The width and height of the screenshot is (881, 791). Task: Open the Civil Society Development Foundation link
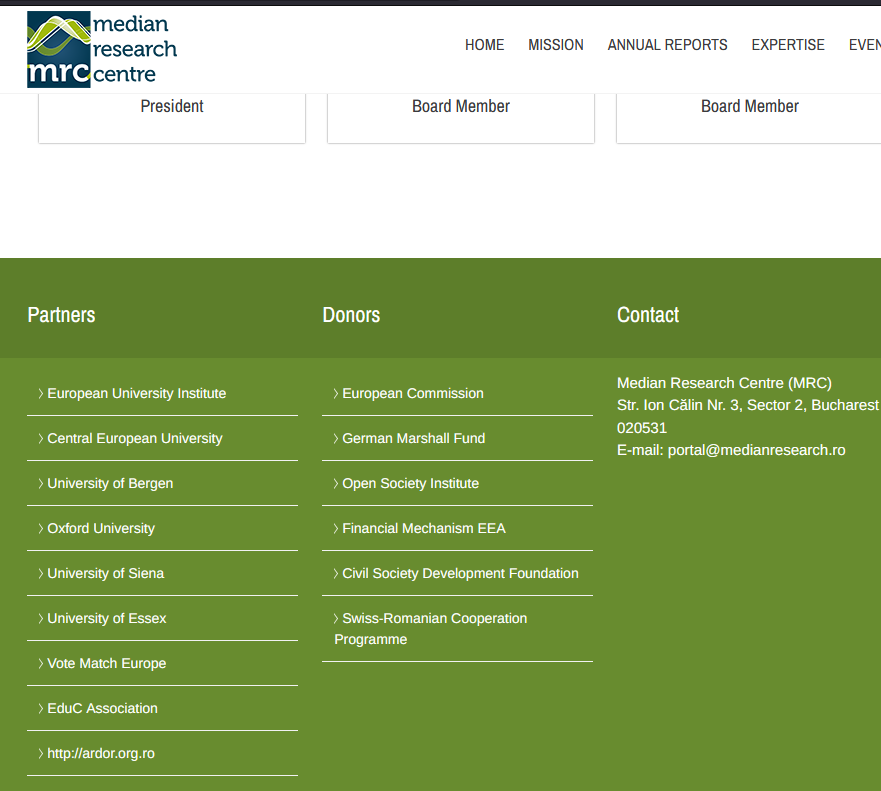[460, 573]
